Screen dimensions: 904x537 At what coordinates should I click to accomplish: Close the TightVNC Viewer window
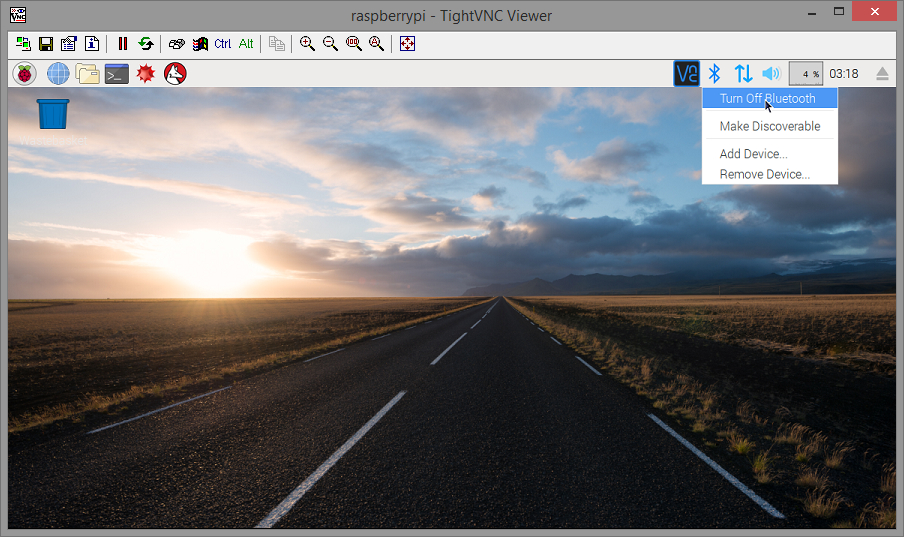874,12
